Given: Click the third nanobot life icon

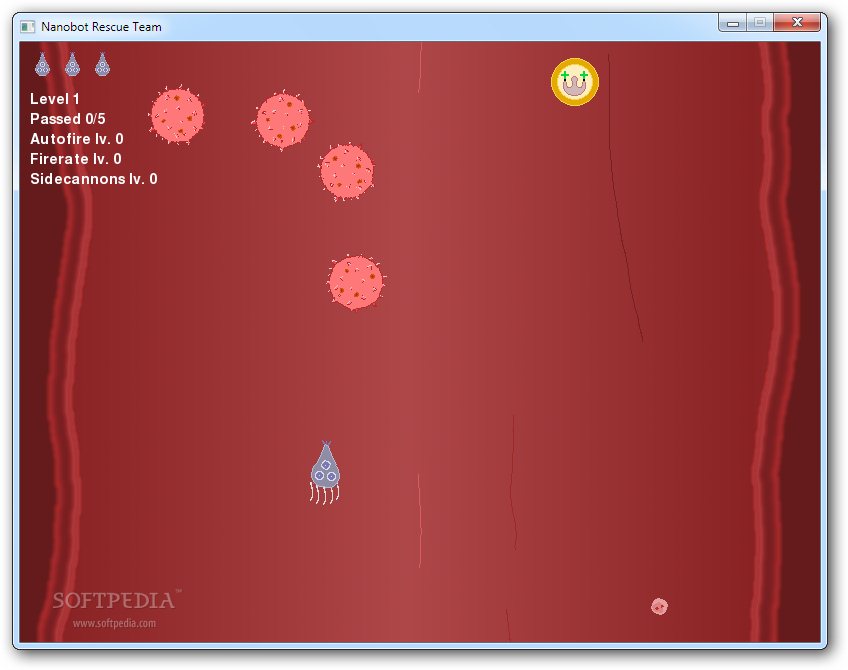Looking at the screenshot, I should pyautogui.click(x=102, y=64).
